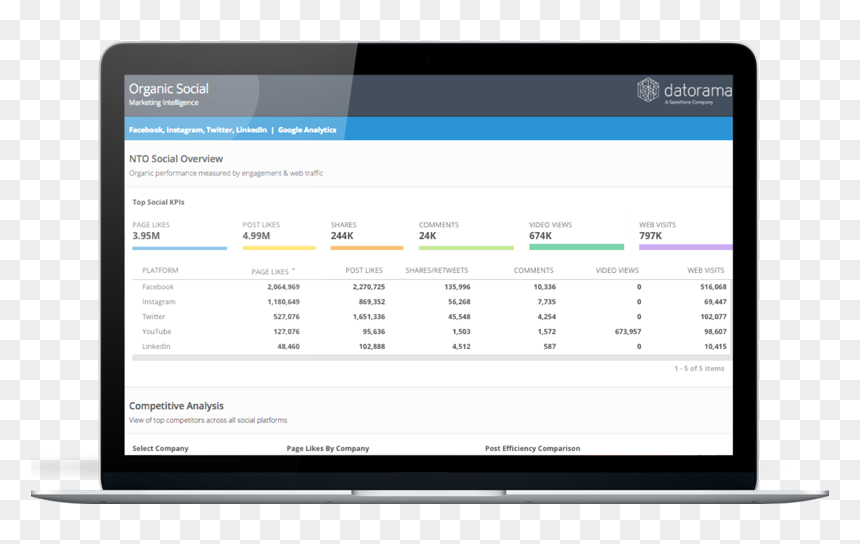Click the light green Comments KPI bar

click(466, 248)
